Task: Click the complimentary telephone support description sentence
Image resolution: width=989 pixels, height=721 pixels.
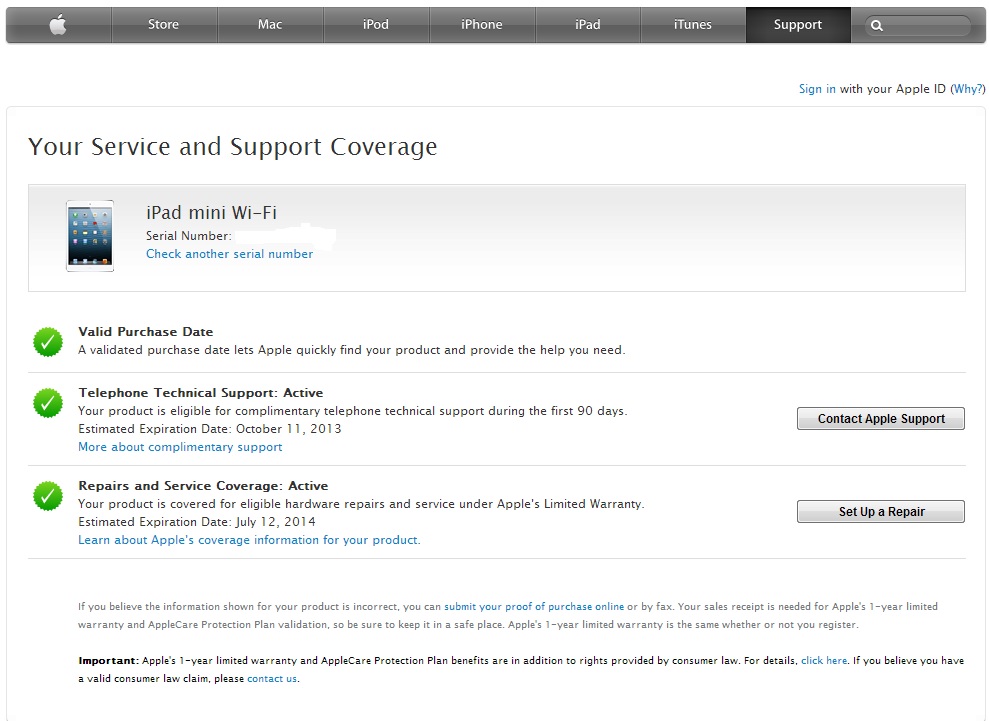Action: point(353,411)
